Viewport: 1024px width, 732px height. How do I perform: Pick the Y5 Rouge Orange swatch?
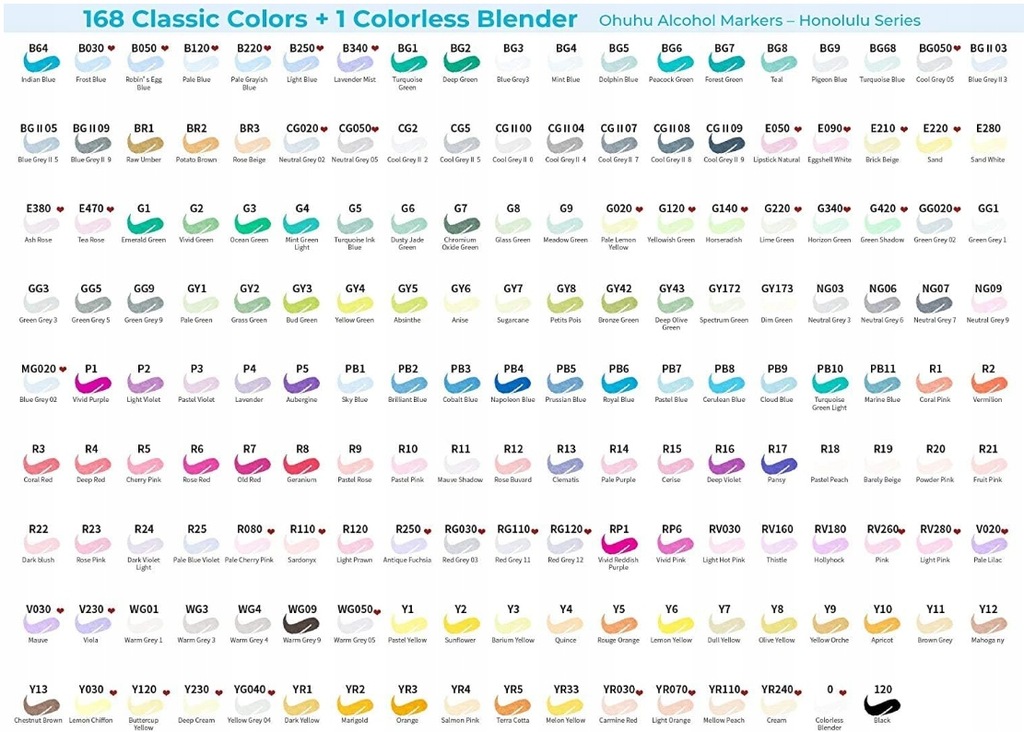point(620,624)
